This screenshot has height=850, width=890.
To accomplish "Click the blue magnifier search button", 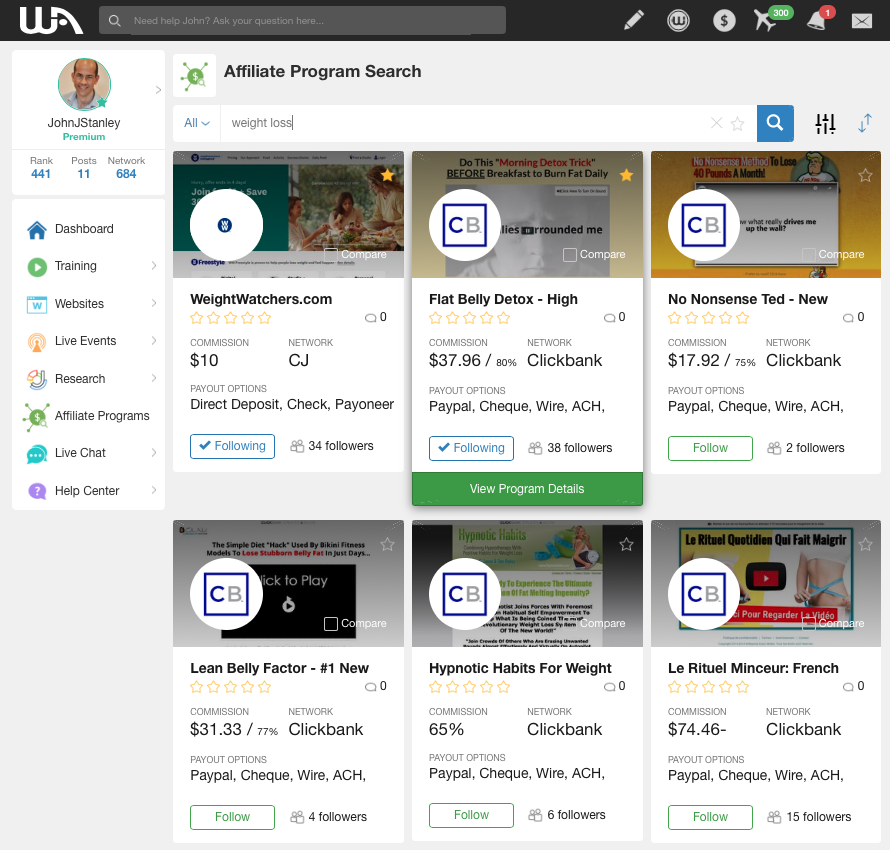I will click(775, 123).
